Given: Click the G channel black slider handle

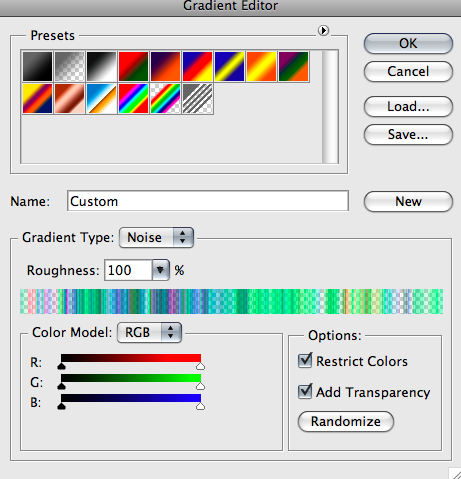Looking at the screenshot, I should (61, 386).
